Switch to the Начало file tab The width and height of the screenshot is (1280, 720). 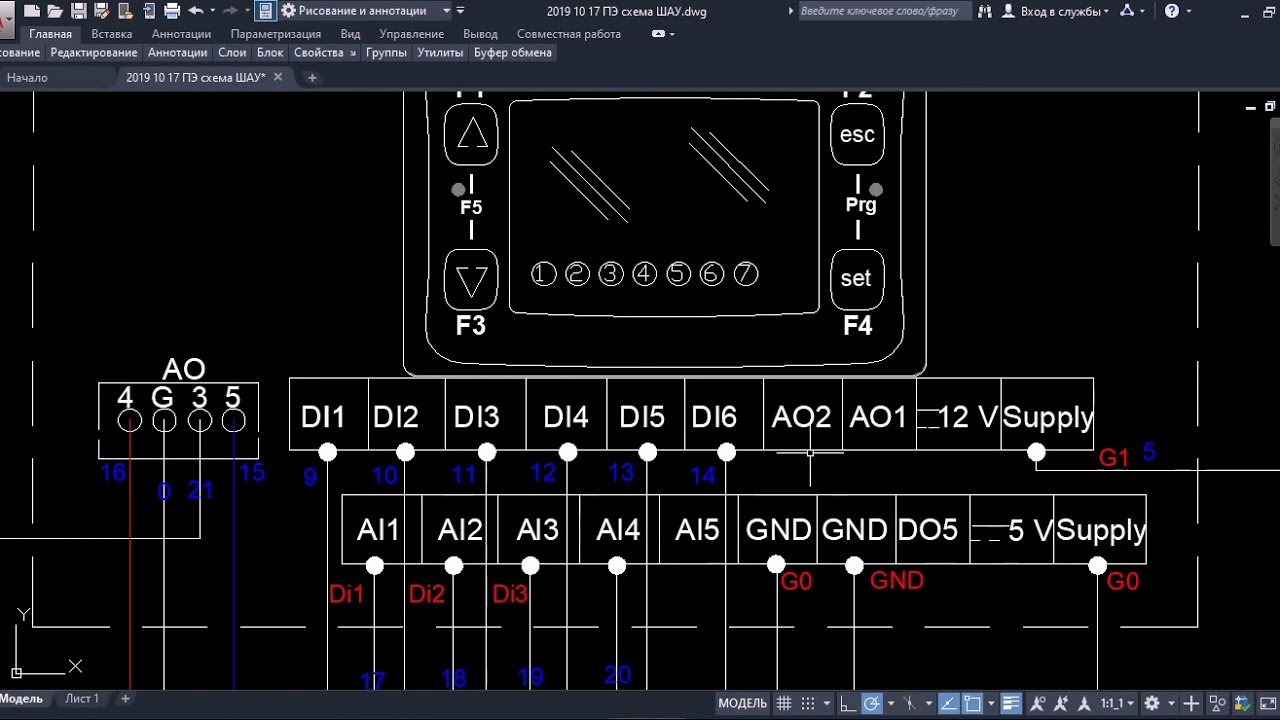coord(27,78)
